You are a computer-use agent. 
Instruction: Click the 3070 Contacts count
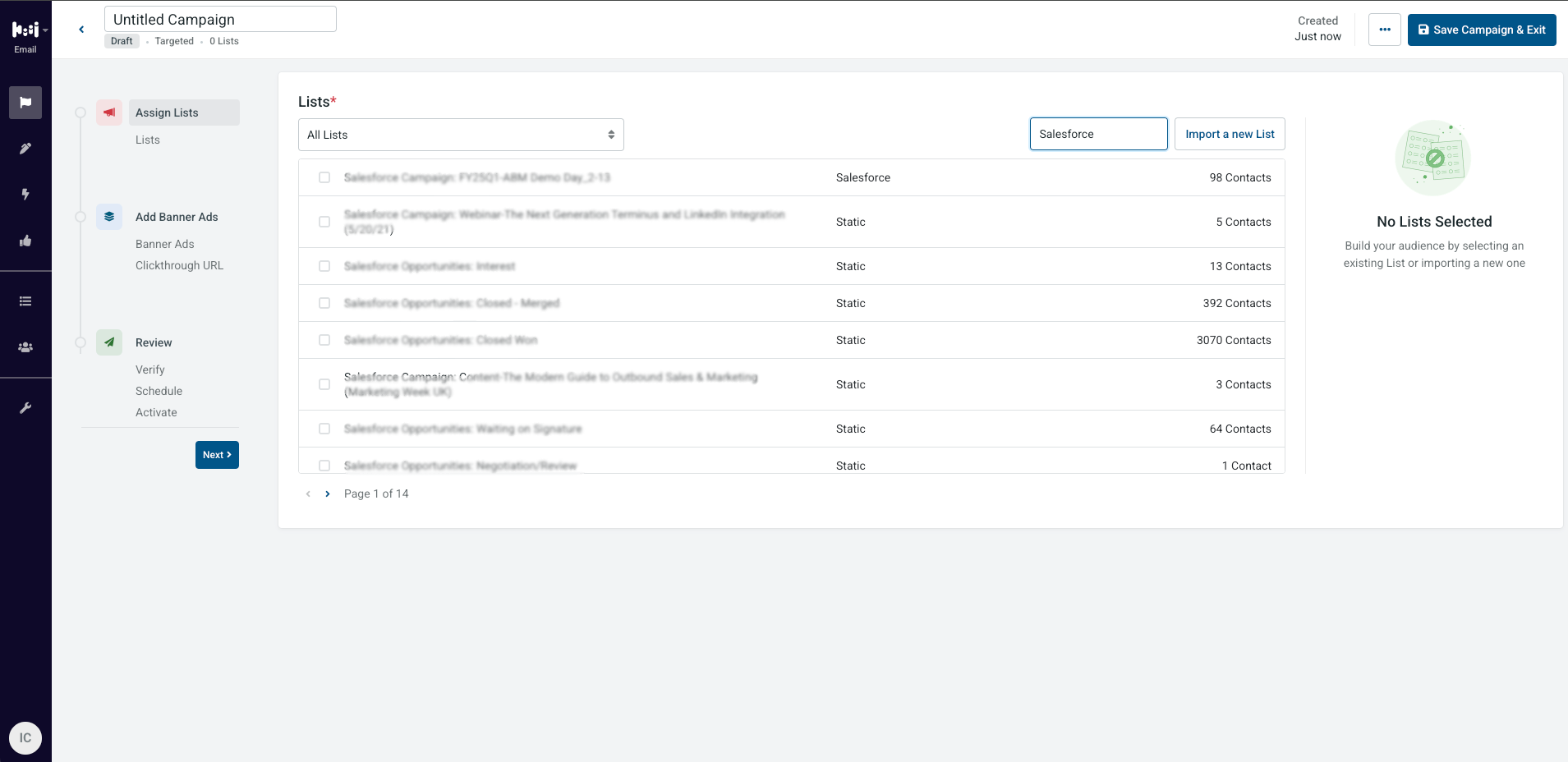pos(1234,340)
